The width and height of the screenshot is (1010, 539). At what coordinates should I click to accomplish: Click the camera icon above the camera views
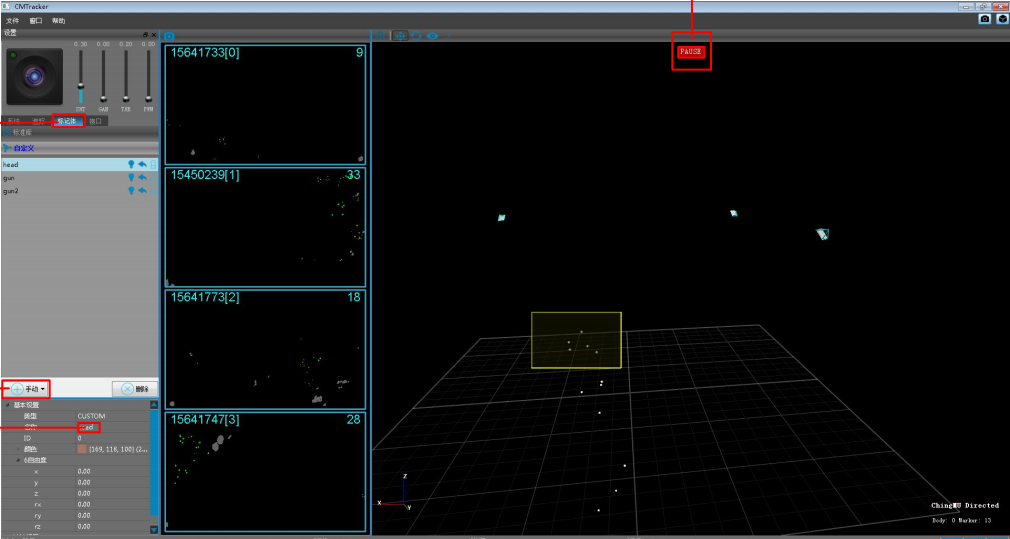(169, 36)
